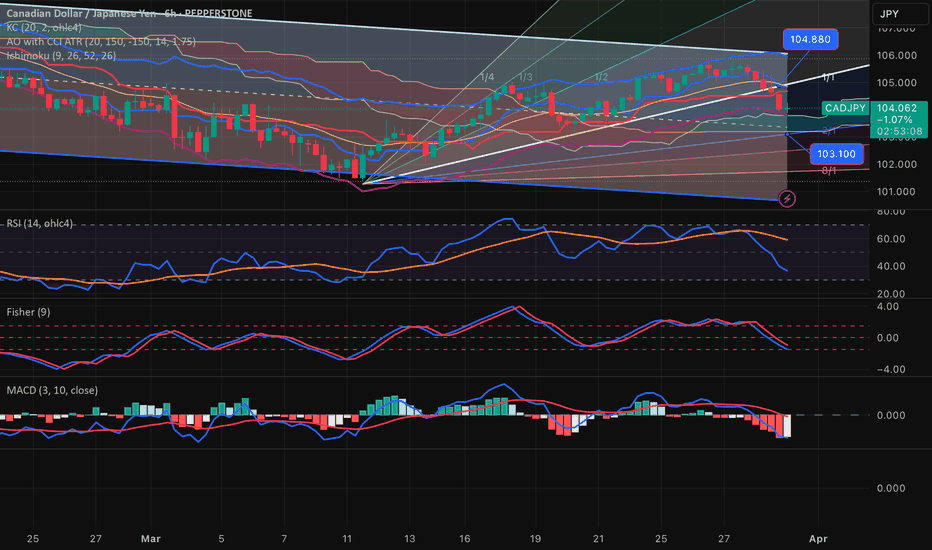
Task: Click the 7 date label on time axis
Action: (284, 539)
